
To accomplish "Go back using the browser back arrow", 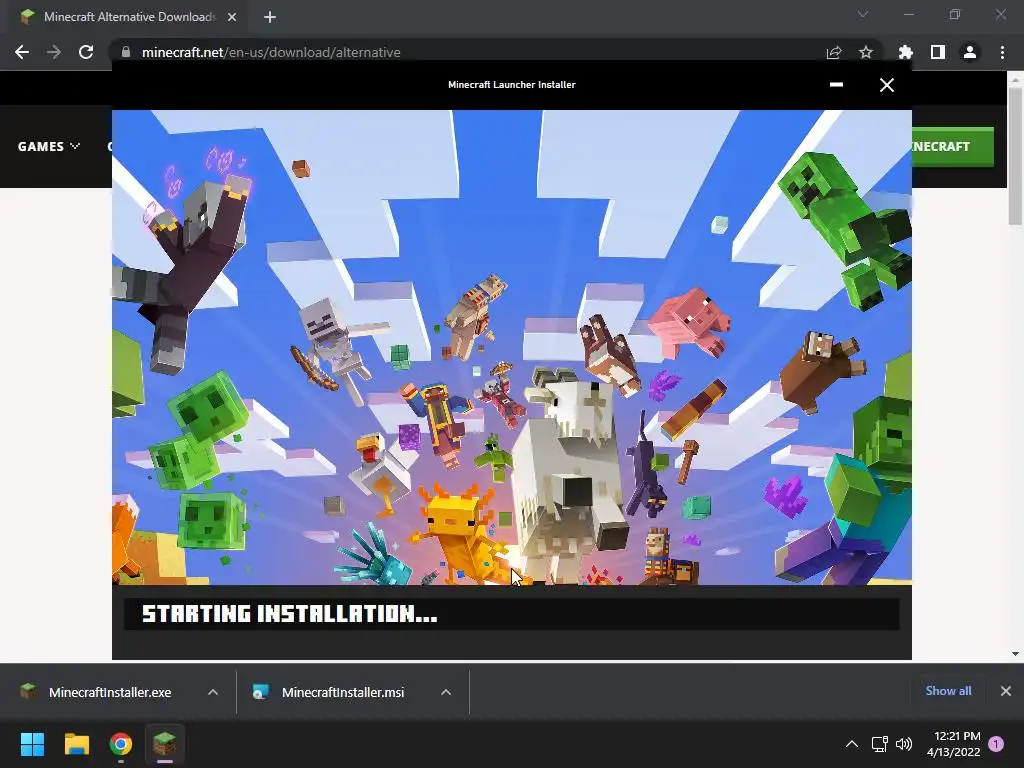I will coord(22,52).
